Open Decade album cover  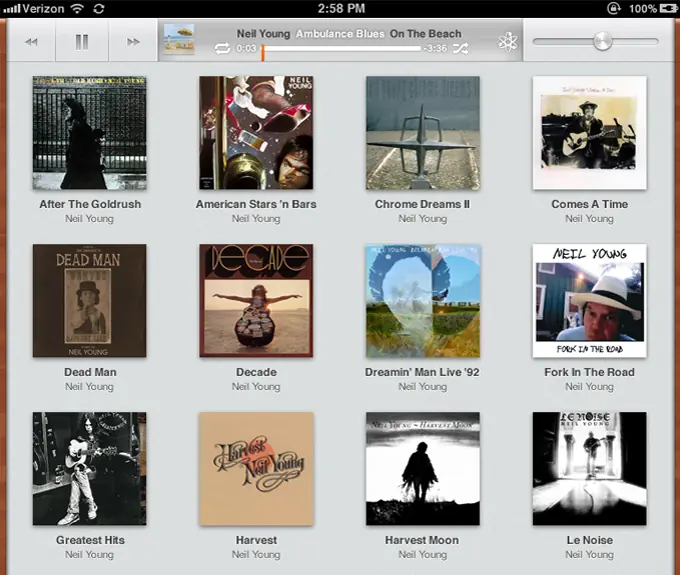click(256, 301)
